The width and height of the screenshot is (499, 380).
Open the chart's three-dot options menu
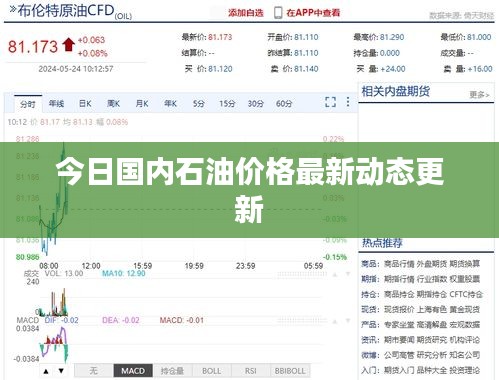[348, 102]
